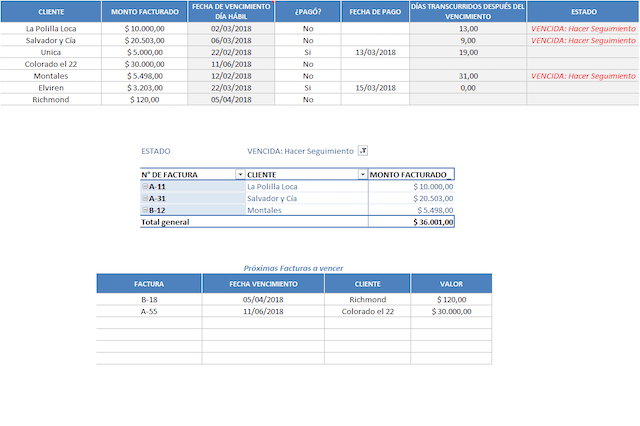Select the $ 20.503,00 cell in top table
The image size is (640, 426).
144,40
